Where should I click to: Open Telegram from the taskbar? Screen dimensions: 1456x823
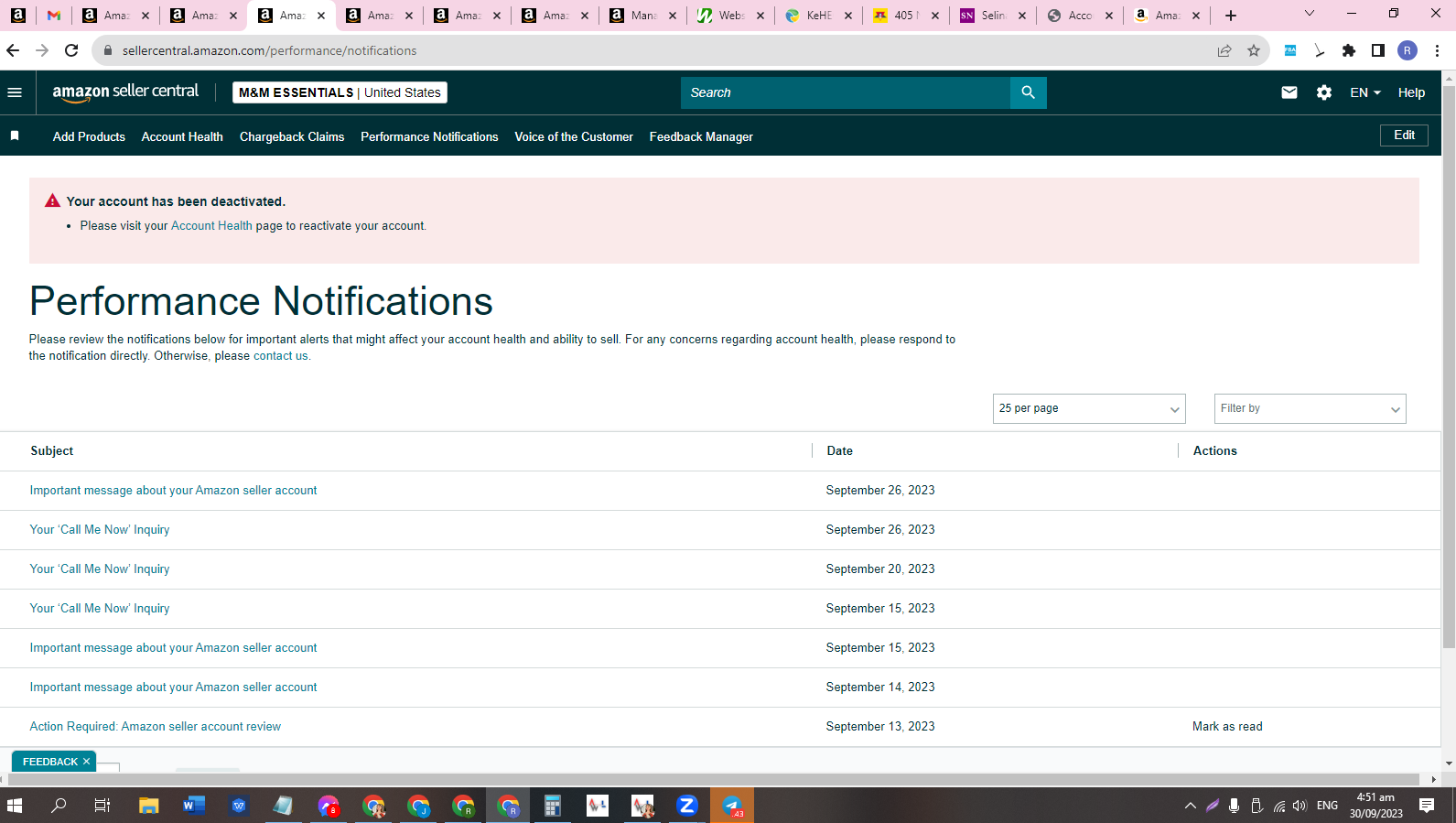[732, 806]
